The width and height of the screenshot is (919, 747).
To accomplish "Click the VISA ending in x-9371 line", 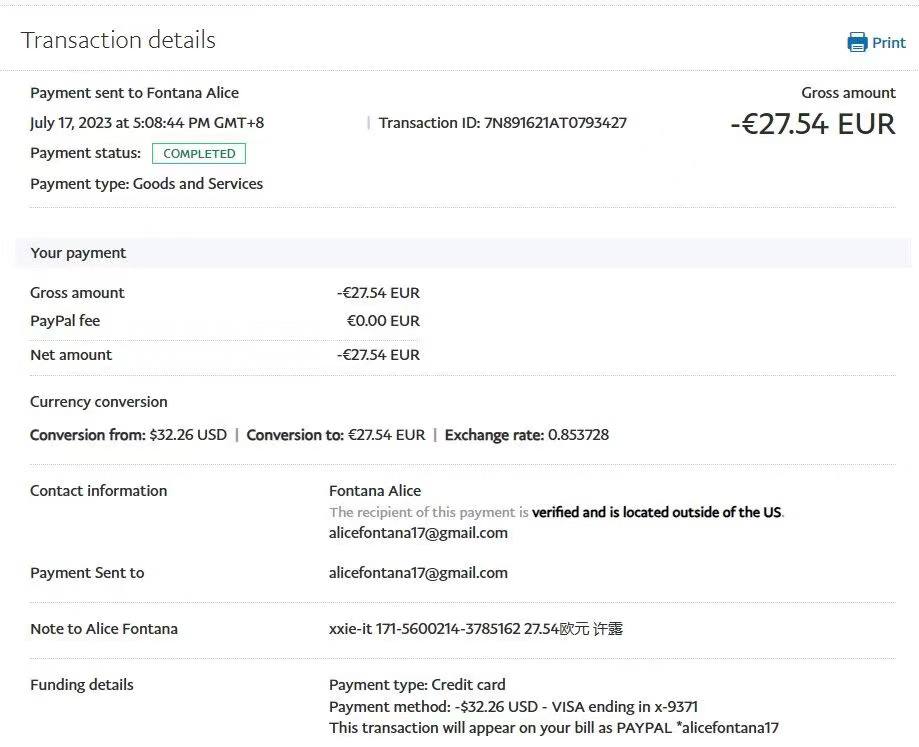I will click(x=513, y=707).
